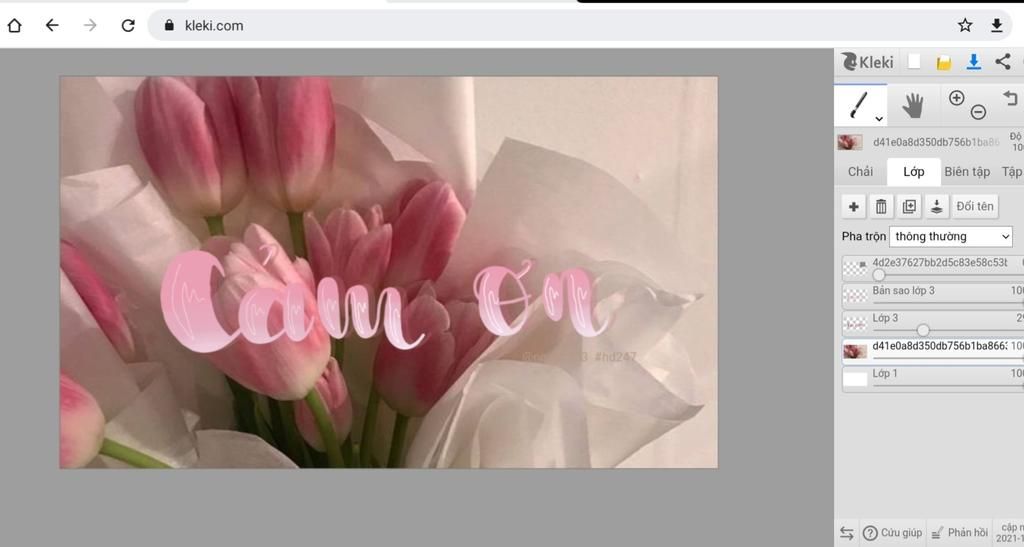
Task: Click the current layer preview thumbnail
Action: pos(850,142)
